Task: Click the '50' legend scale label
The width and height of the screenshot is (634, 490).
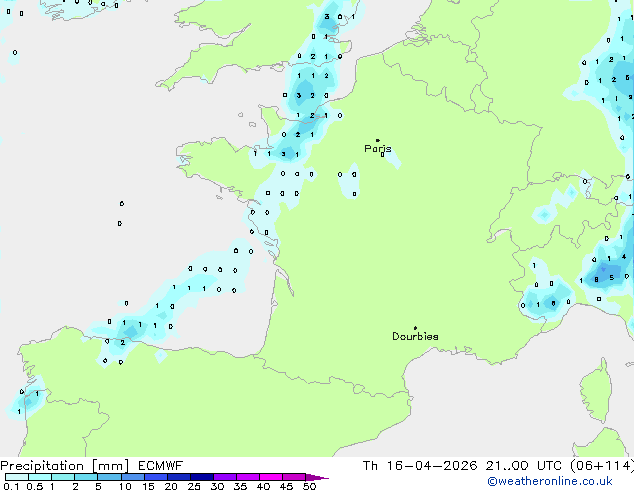Action: click(x=309, y=486)
